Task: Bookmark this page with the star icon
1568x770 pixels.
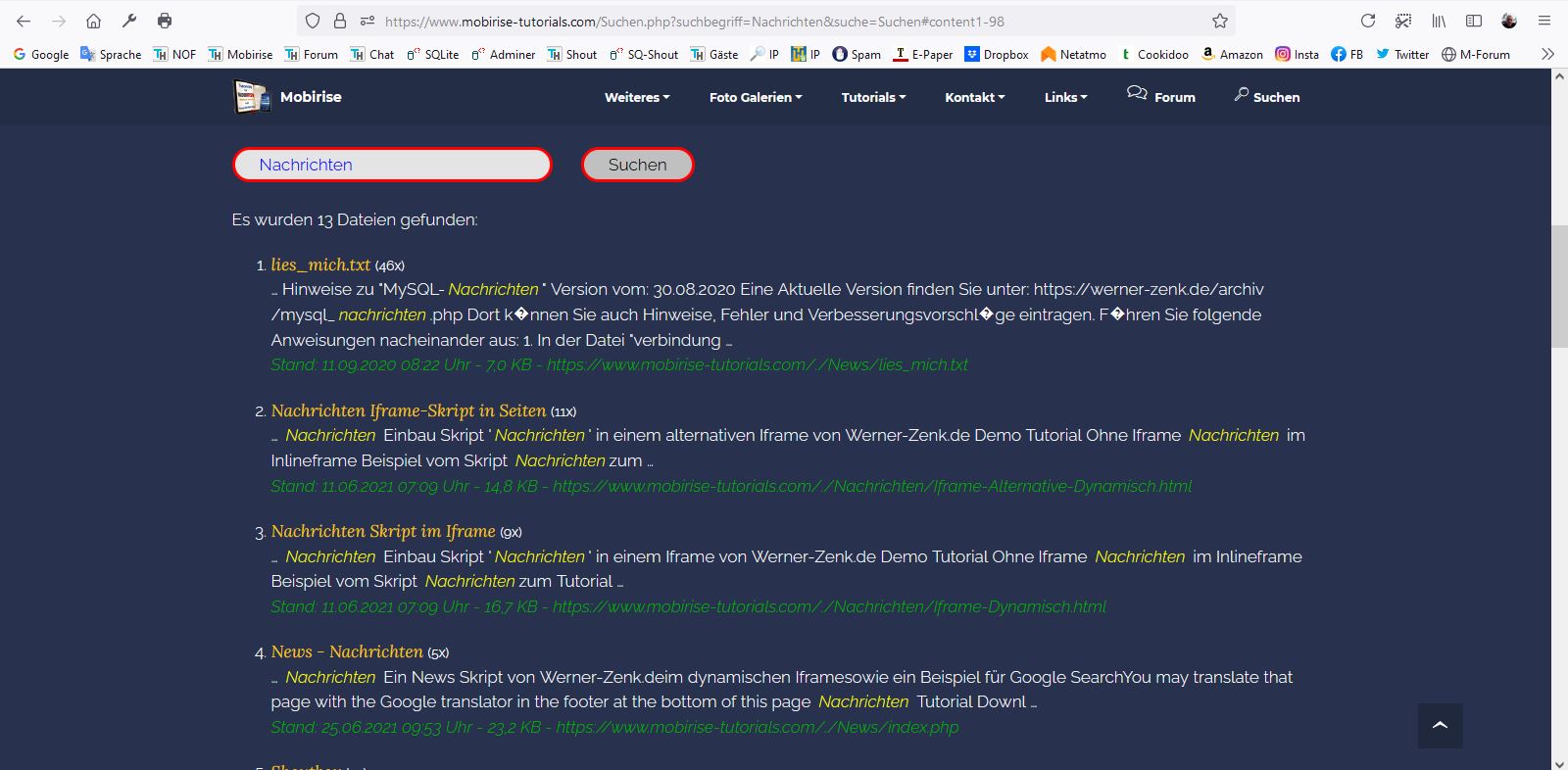Action: (1219, 21)
